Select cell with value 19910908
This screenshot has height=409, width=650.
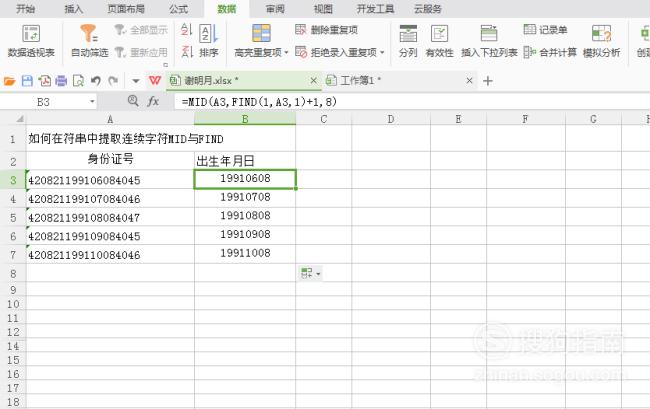tap(245, 235)
